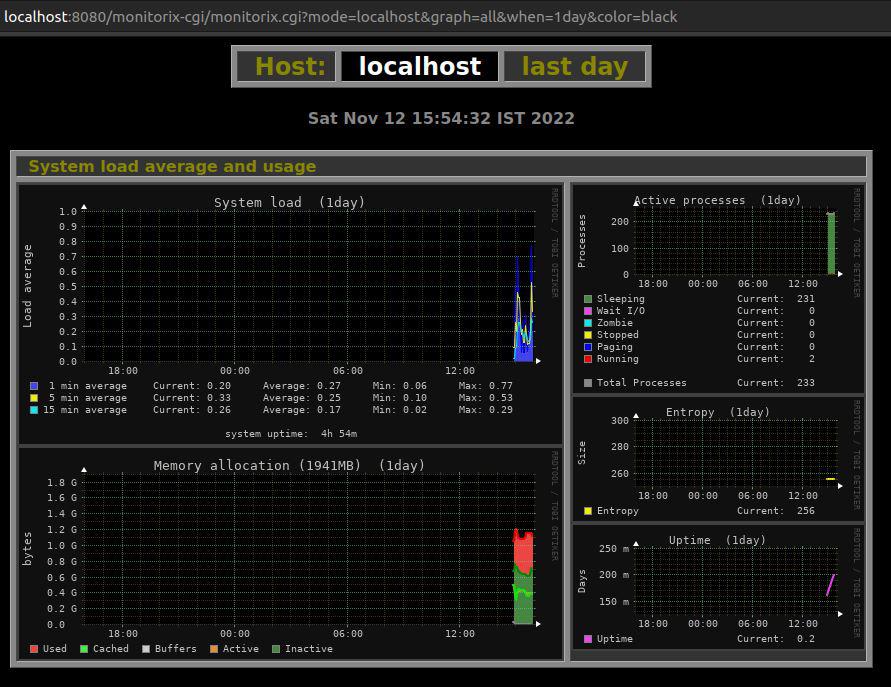Viewport: 891px width, 687px height.
Task: Click the magenta Wait I/O legend swatch
Action: (588, 311)
